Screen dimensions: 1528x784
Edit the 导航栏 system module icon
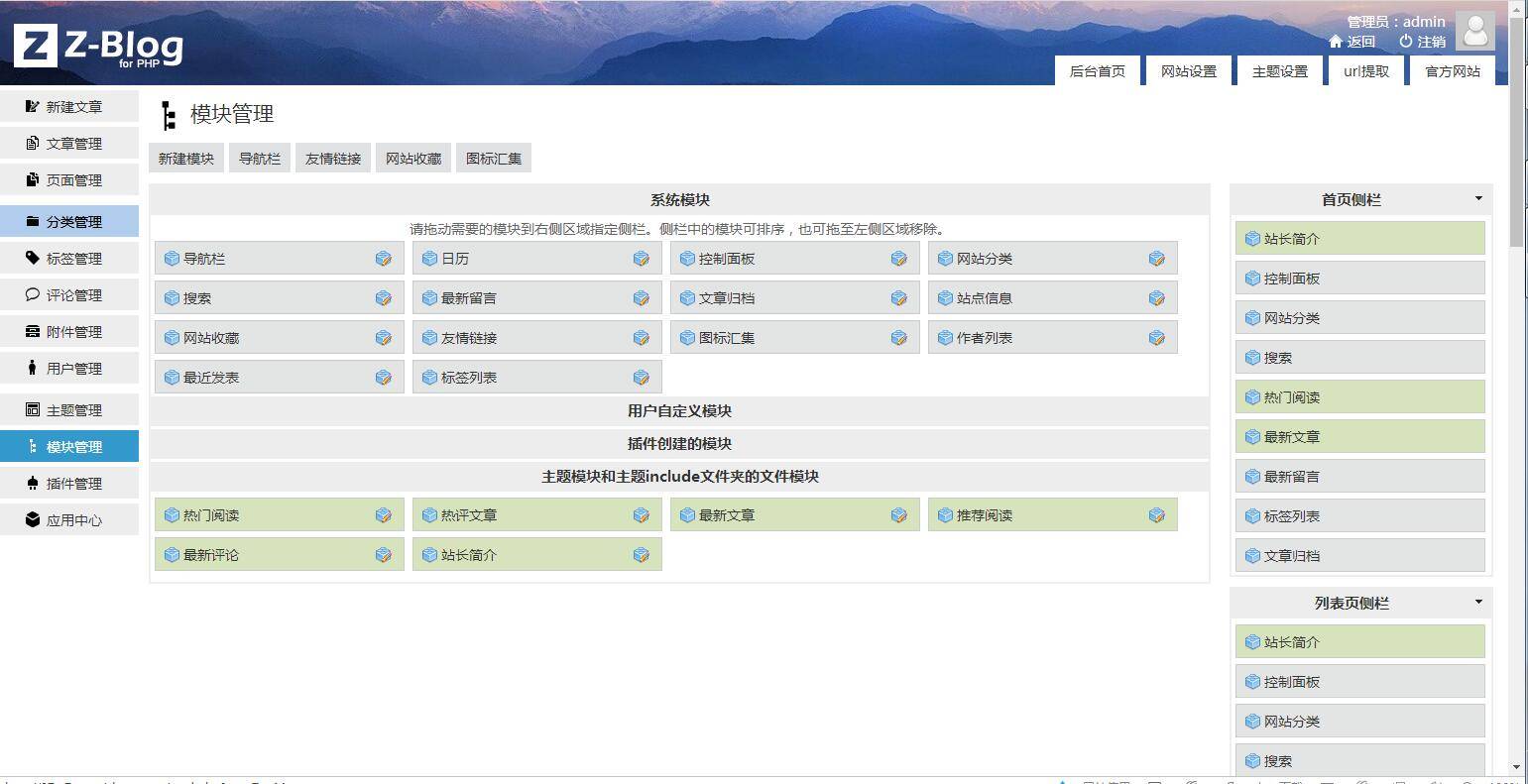384,258
